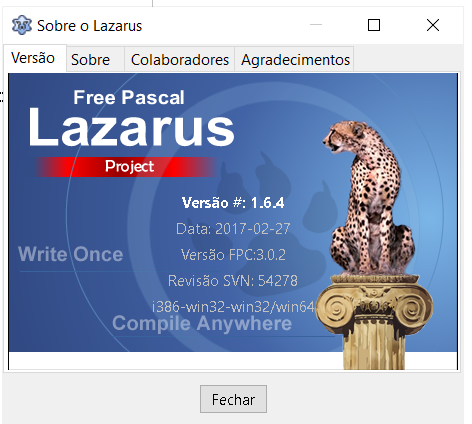Click the Revisão SVN: 54278 text
Image resolution: width=472 pixels, height=424 pixels.
coord(233,281)
